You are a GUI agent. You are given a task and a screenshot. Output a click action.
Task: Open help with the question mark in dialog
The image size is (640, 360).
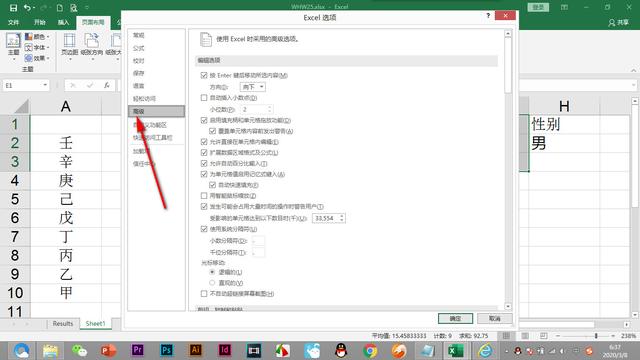488,16
